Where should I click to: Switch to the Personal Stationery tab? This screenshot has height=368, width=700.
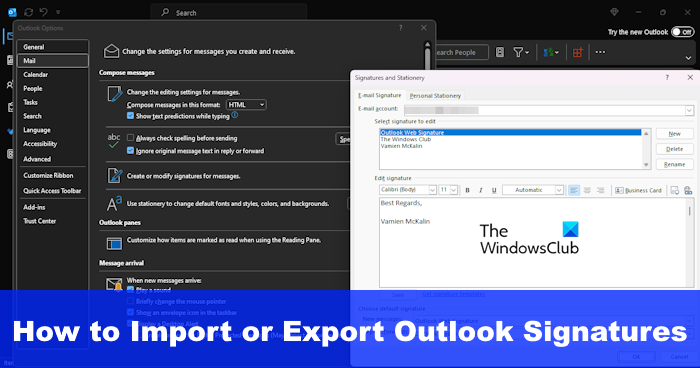[x=435, y=96]
